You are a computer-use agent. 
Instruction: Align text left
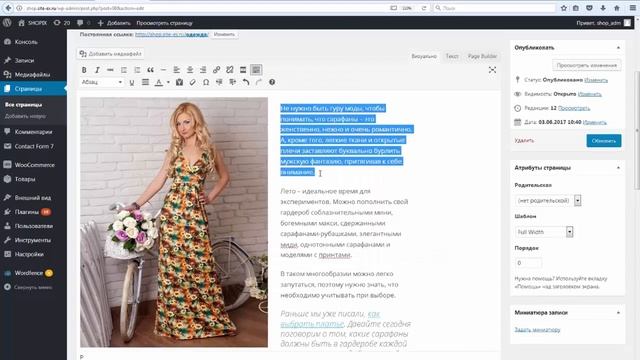177,70
